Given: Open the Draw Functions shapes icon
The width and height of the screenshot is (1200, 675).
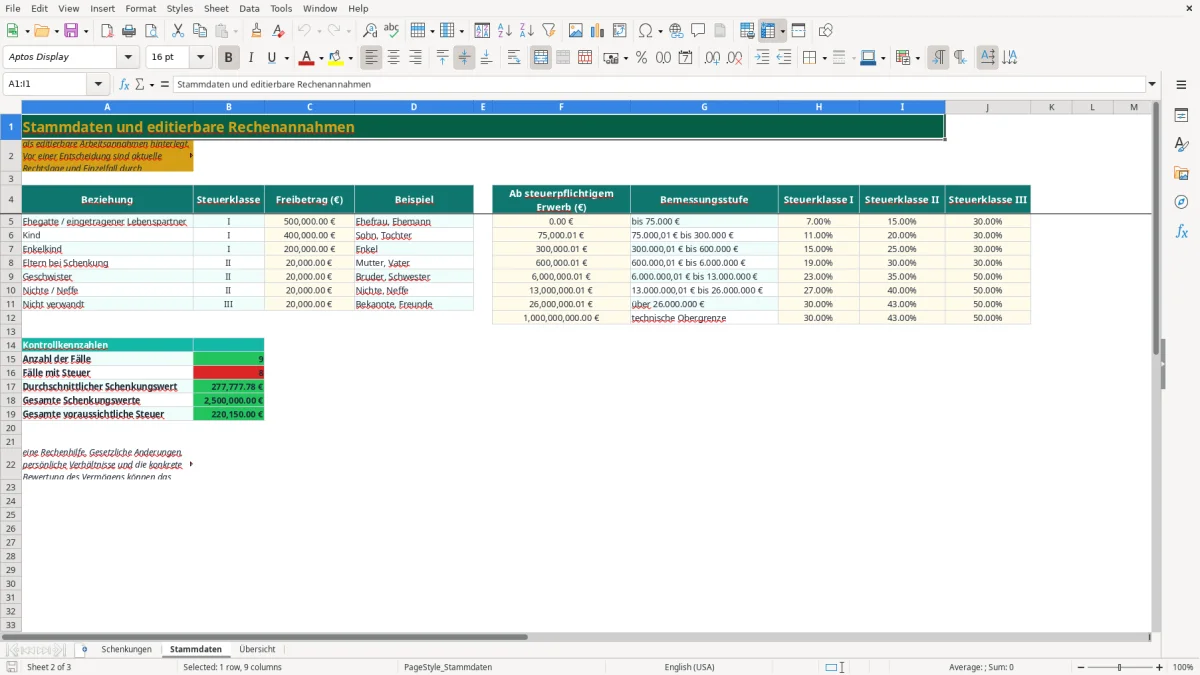Looking at the screenshot, I should (x=825, y=31).
